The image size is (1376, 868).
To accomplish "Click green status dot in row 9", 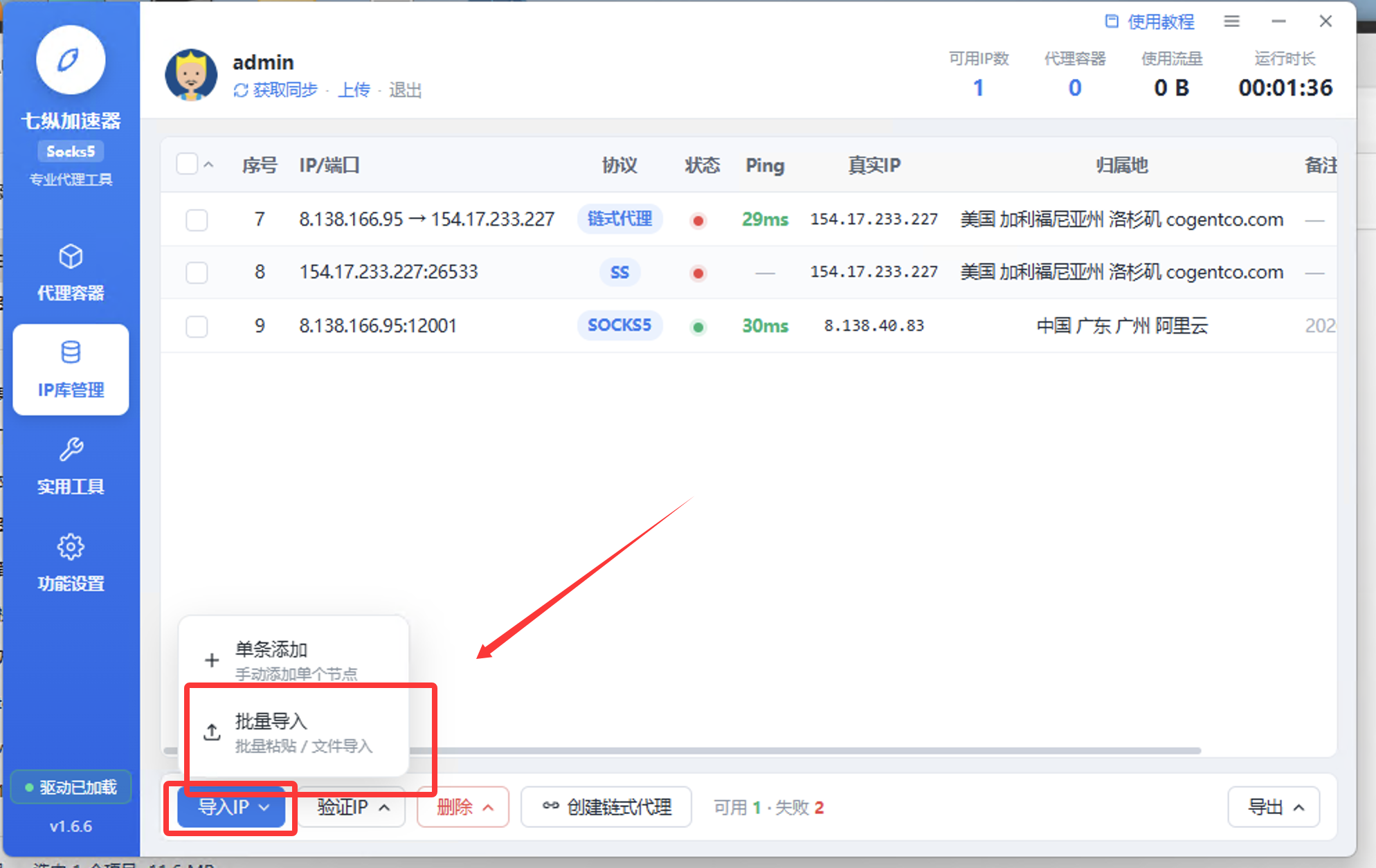I will pos(698,327).
